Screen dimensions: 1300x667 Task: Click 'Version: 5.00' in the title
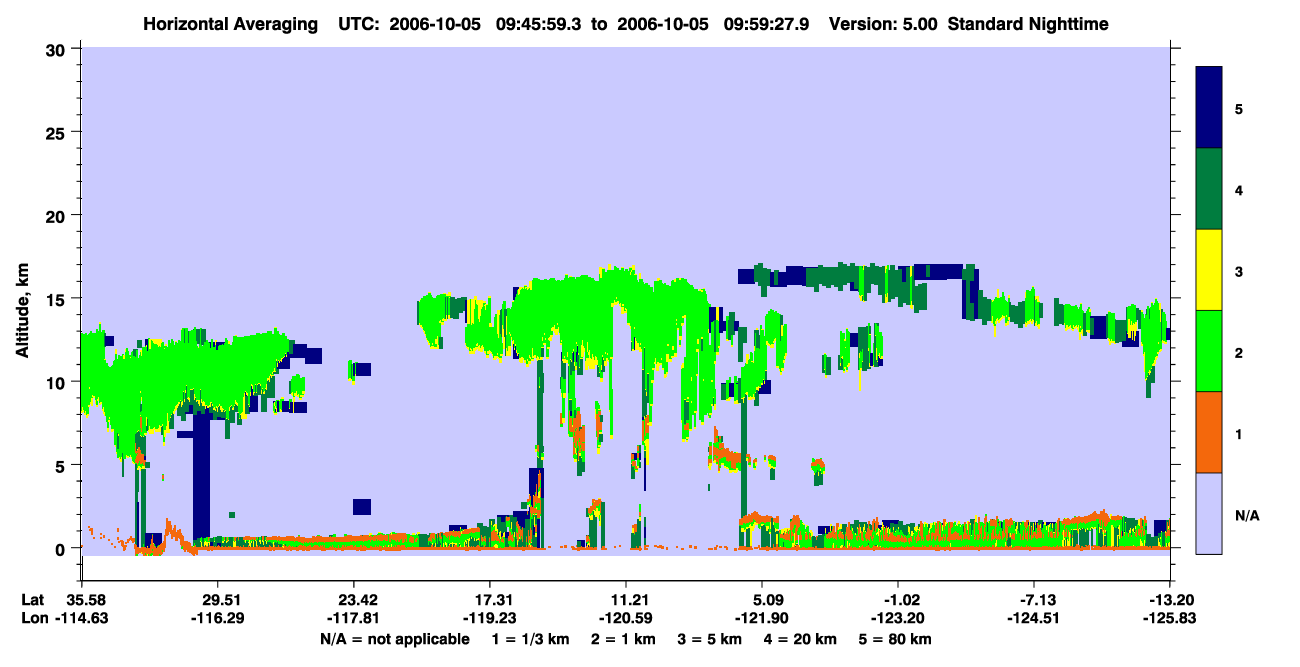(x=883, y=24)
